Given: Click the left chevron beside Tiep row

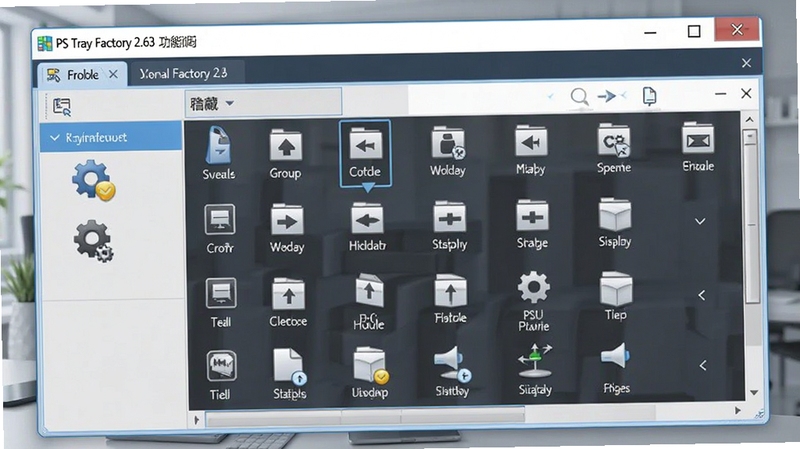Looking at the screenshot, I should (x=702, y=295).
